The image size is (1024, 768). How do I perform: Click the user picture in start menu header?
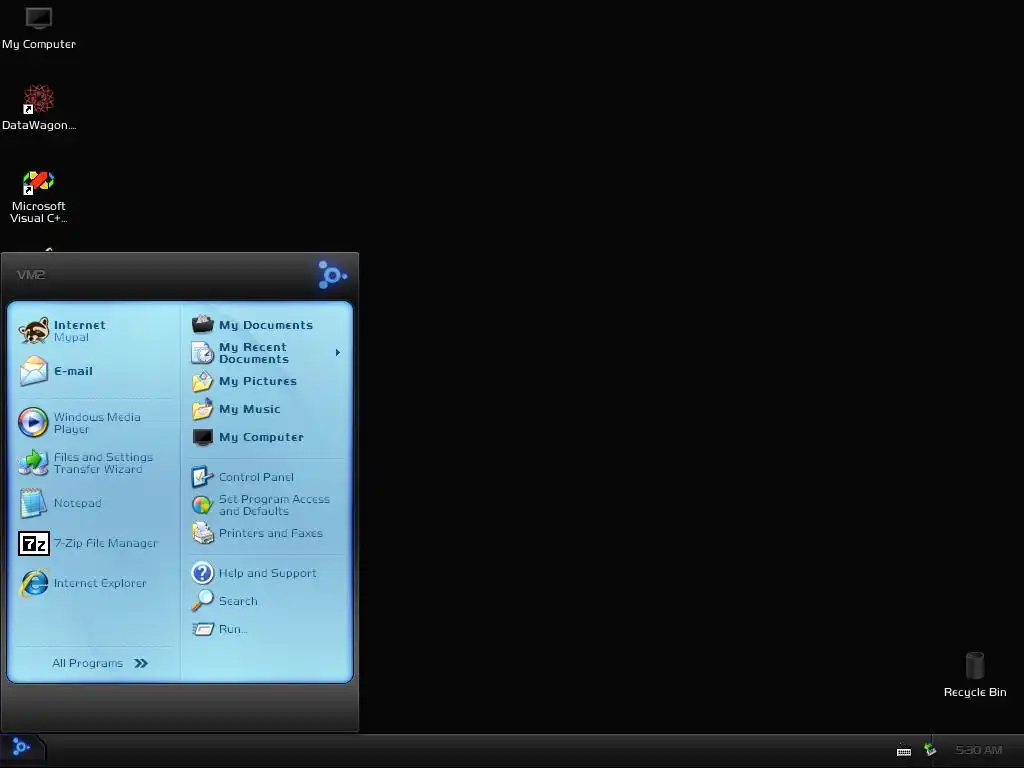coord(332,275)
